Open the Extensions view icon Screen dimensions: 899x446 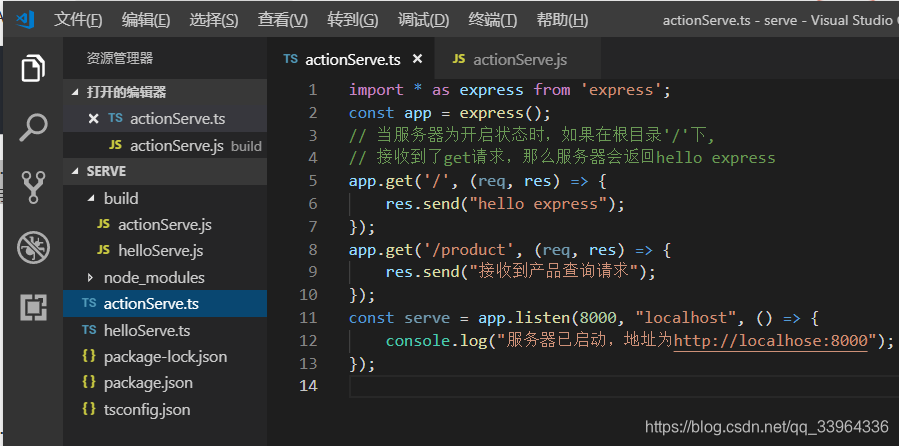[x=33, y=308]
